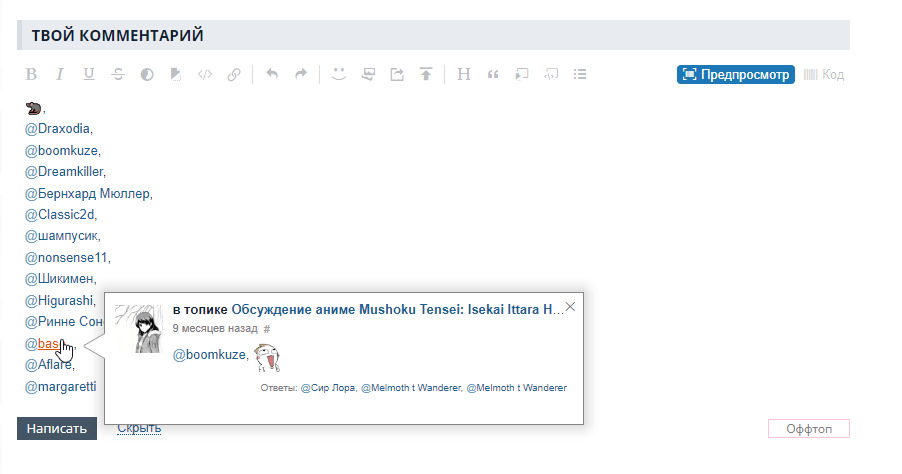902x474 pixels.
Task: Open the text color picker
Action: [147, 74]
